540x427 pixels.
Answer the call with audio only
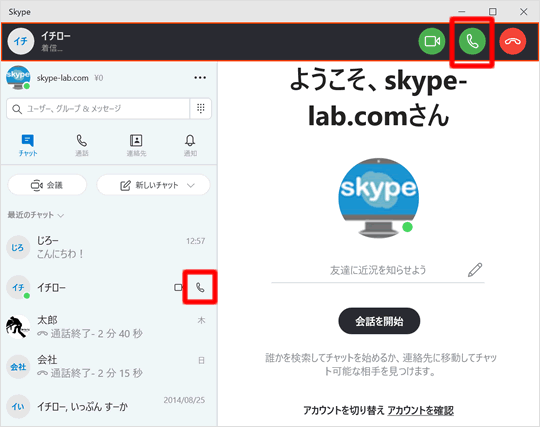pos(472,41)
